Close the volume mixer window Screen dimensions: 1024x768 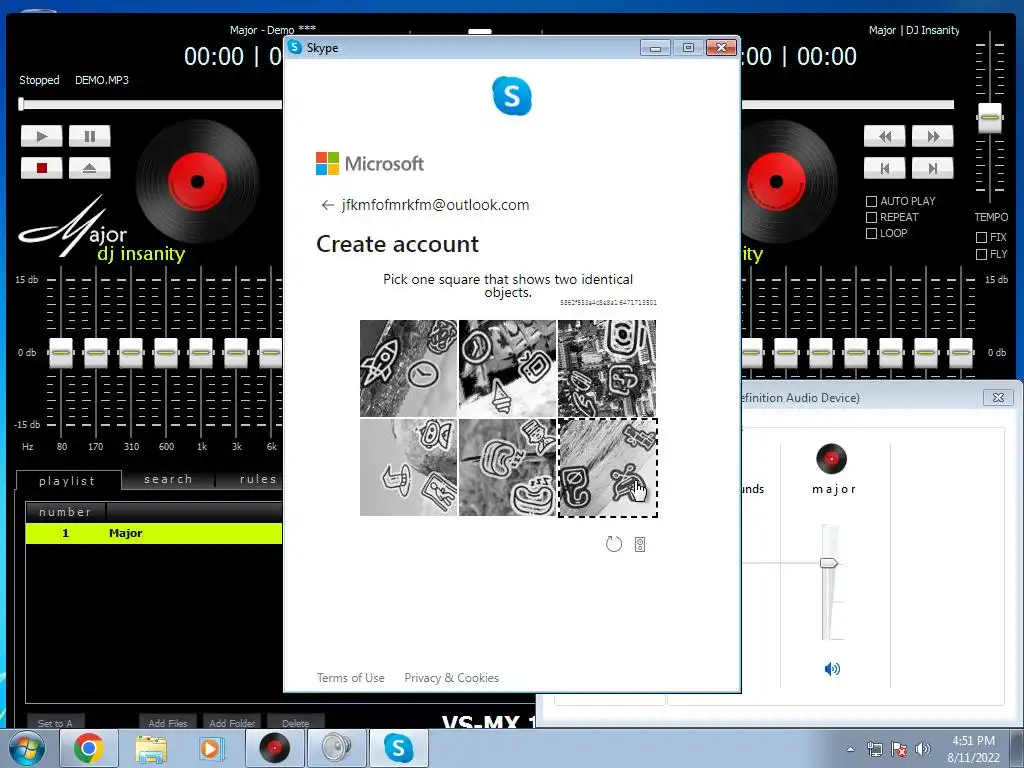[x=998, y=397]
